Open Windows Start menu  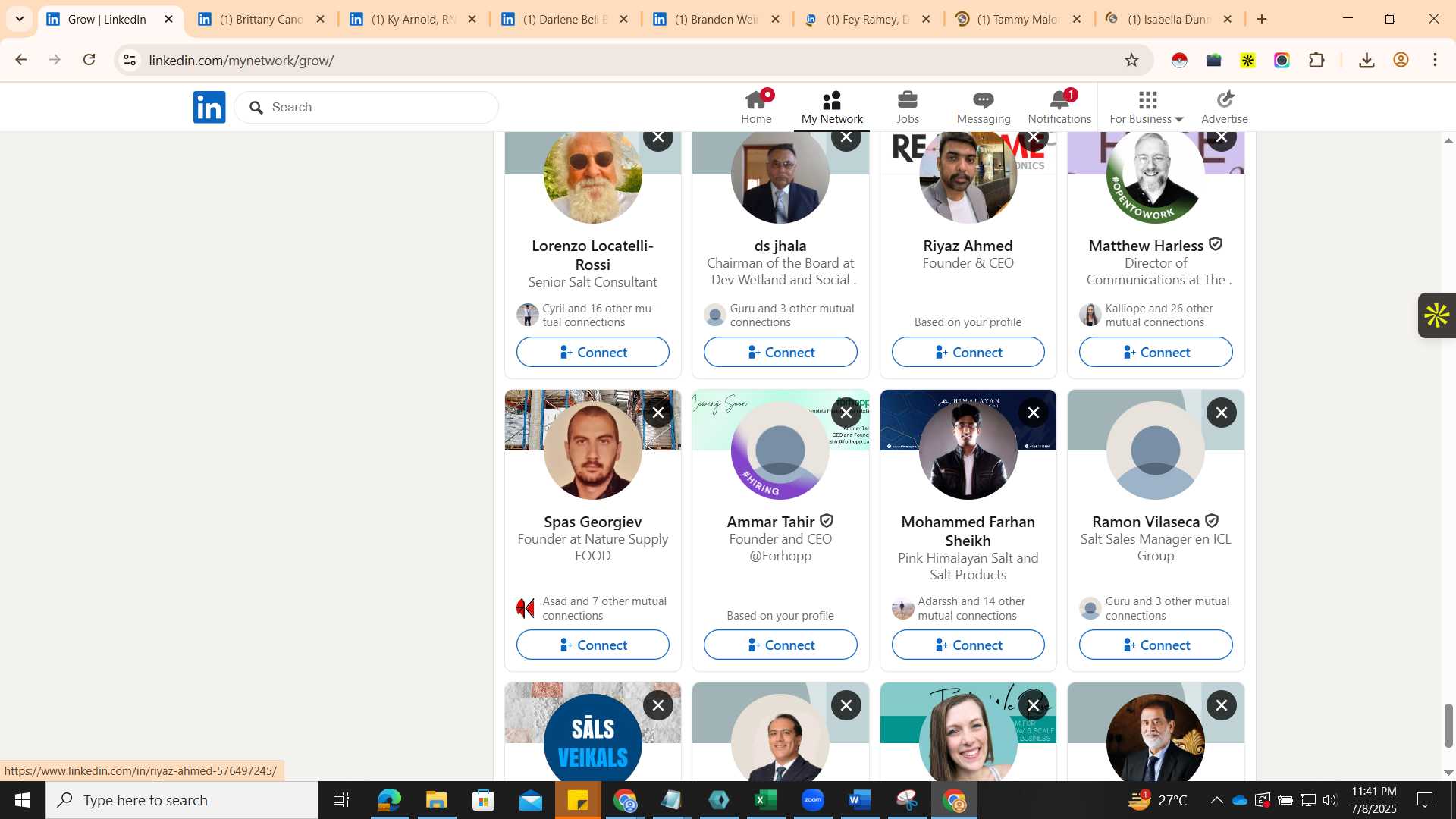(x=22, y=800)
